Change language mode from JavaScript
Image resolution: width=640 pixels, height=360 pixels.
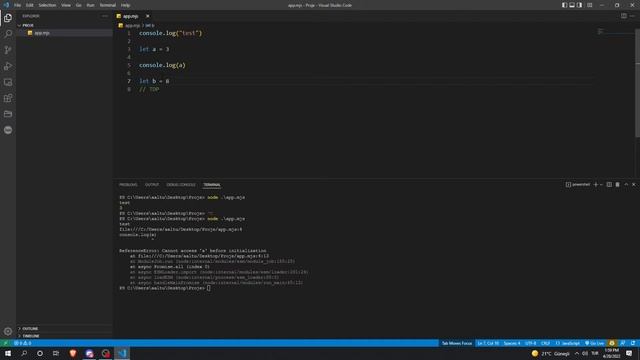pyautogui.click(x=568, y=343)
